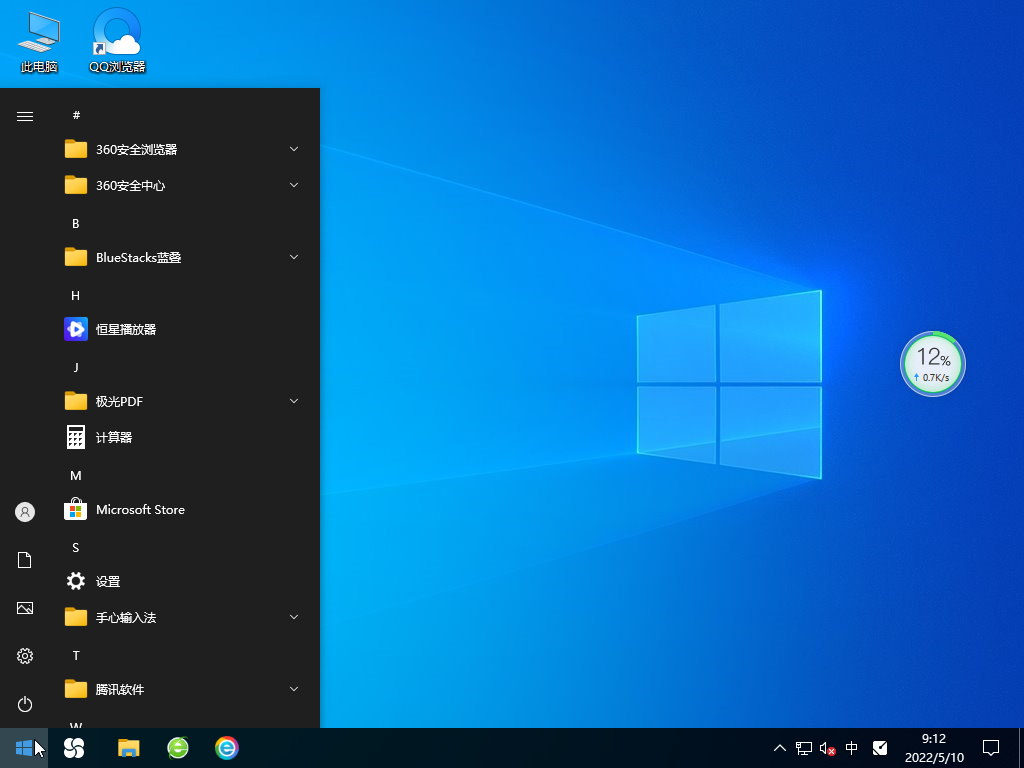The width and height of the screenshot is (1024, 768).
Task: Toggle the muted volume icon in tray
Action: (827, 748)
